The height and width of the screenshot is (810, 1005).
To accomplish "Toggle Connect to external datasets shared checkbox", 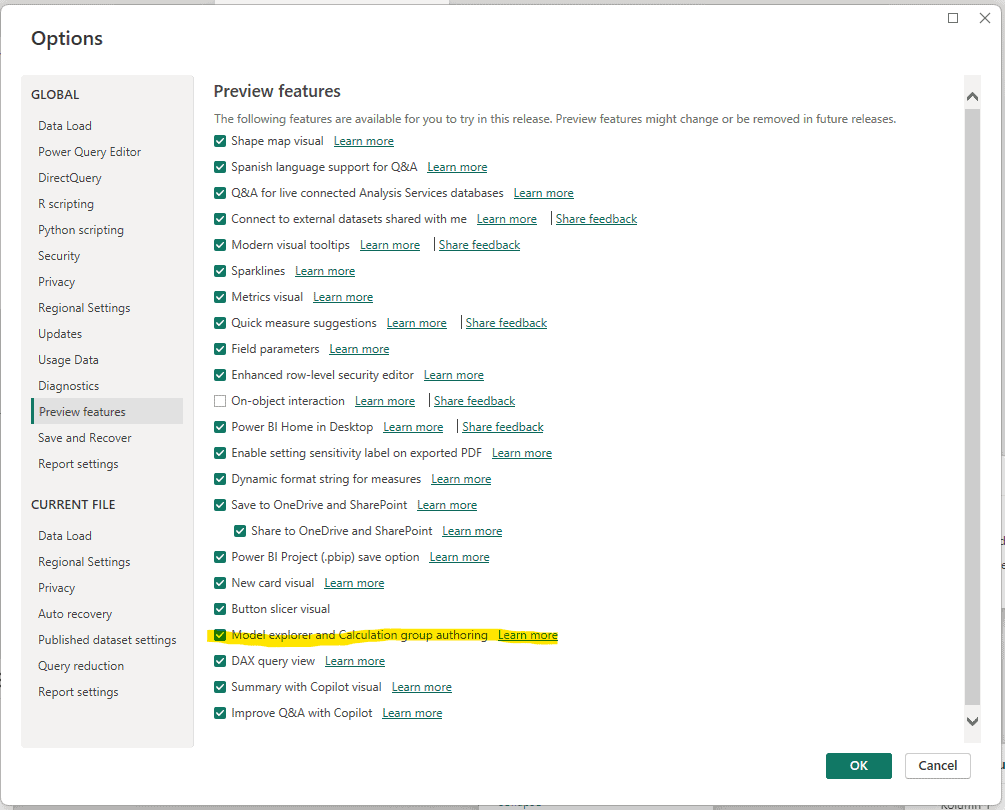I will pyautogui.click(x=220, y=219).
